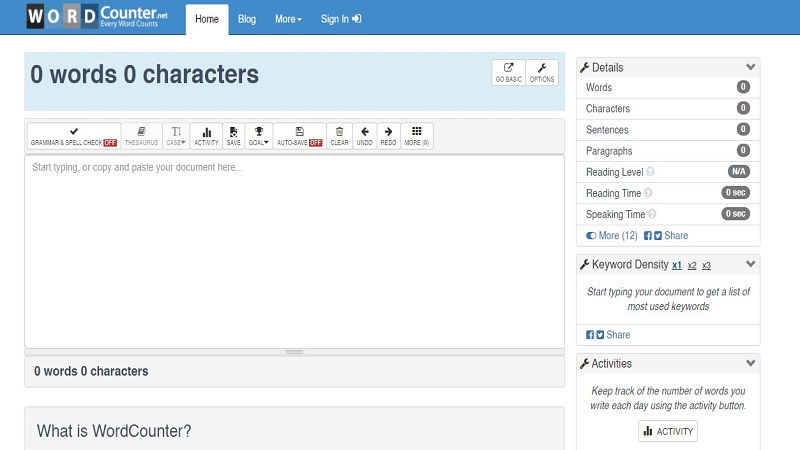Click Share link in Details panel
This screenshot has width=800, height=450.
point(676,236)
